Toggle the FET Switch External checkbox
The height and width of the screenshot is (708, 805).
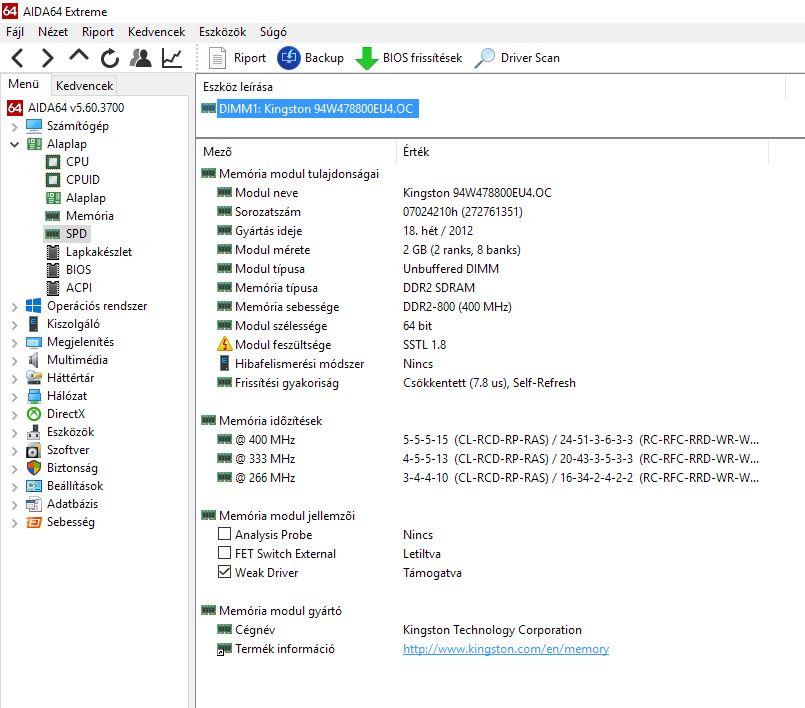coord(224,553)
